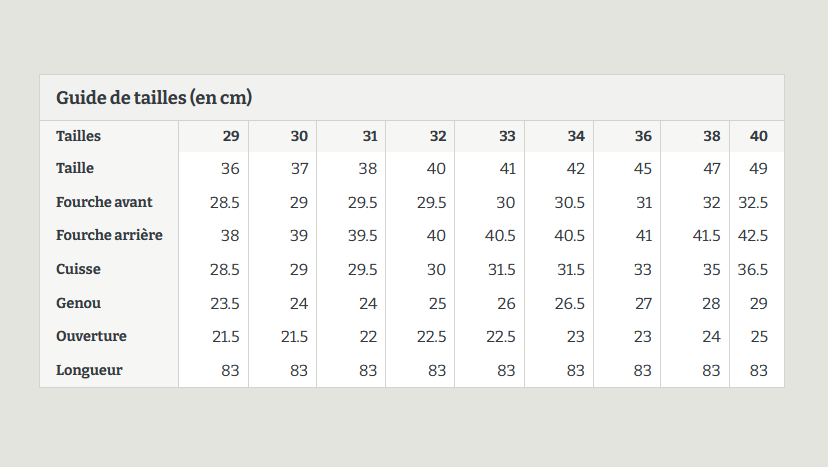Screen dimensions: 828x467
Task: Click Cuisse value 33 under size 36
Action: [x=643, y=269]
